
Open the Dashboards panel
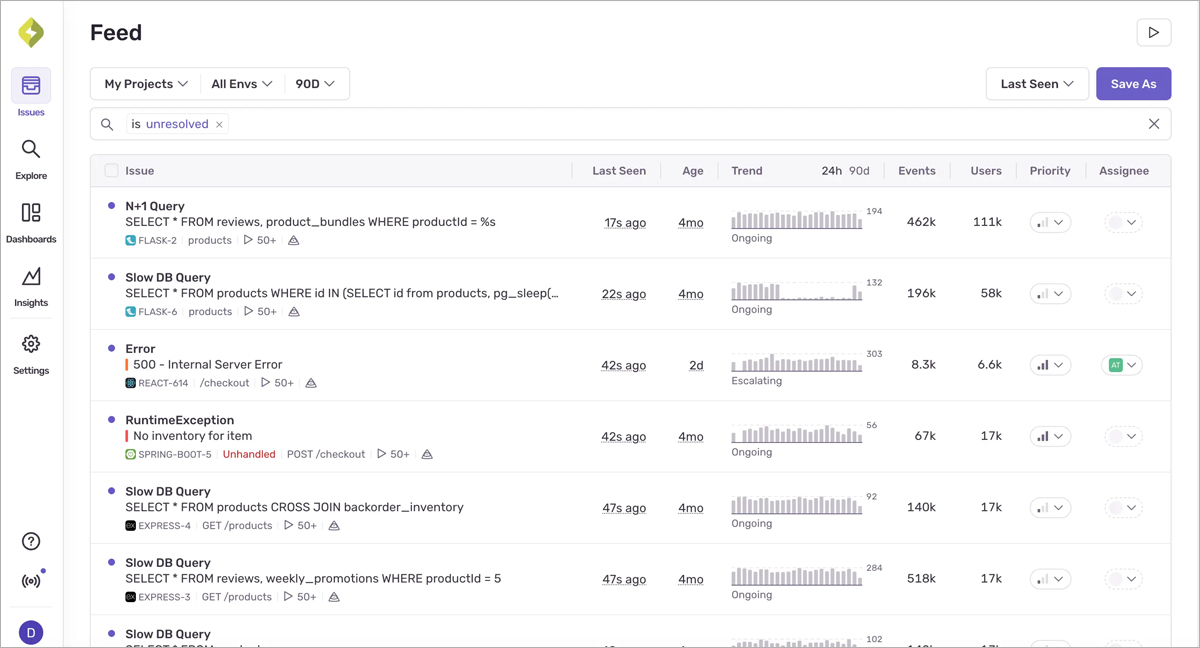click(31, 218)
